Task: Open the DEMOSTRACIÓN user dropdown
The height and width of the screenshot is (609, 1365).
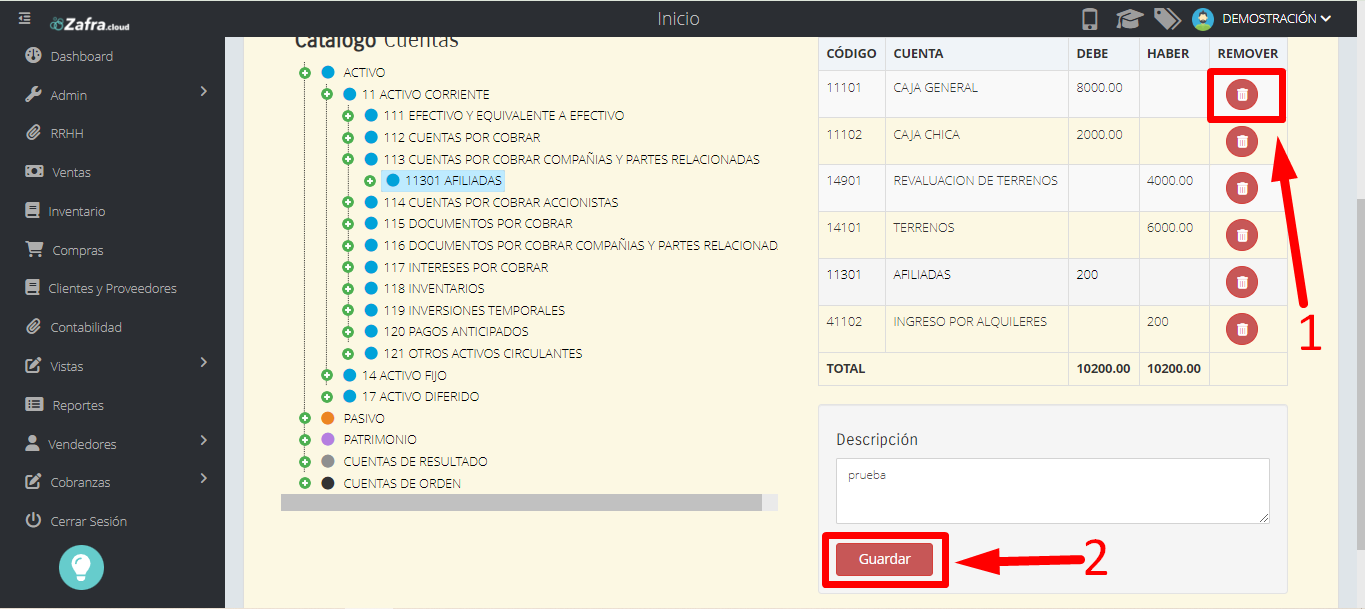Action: 1277,19
